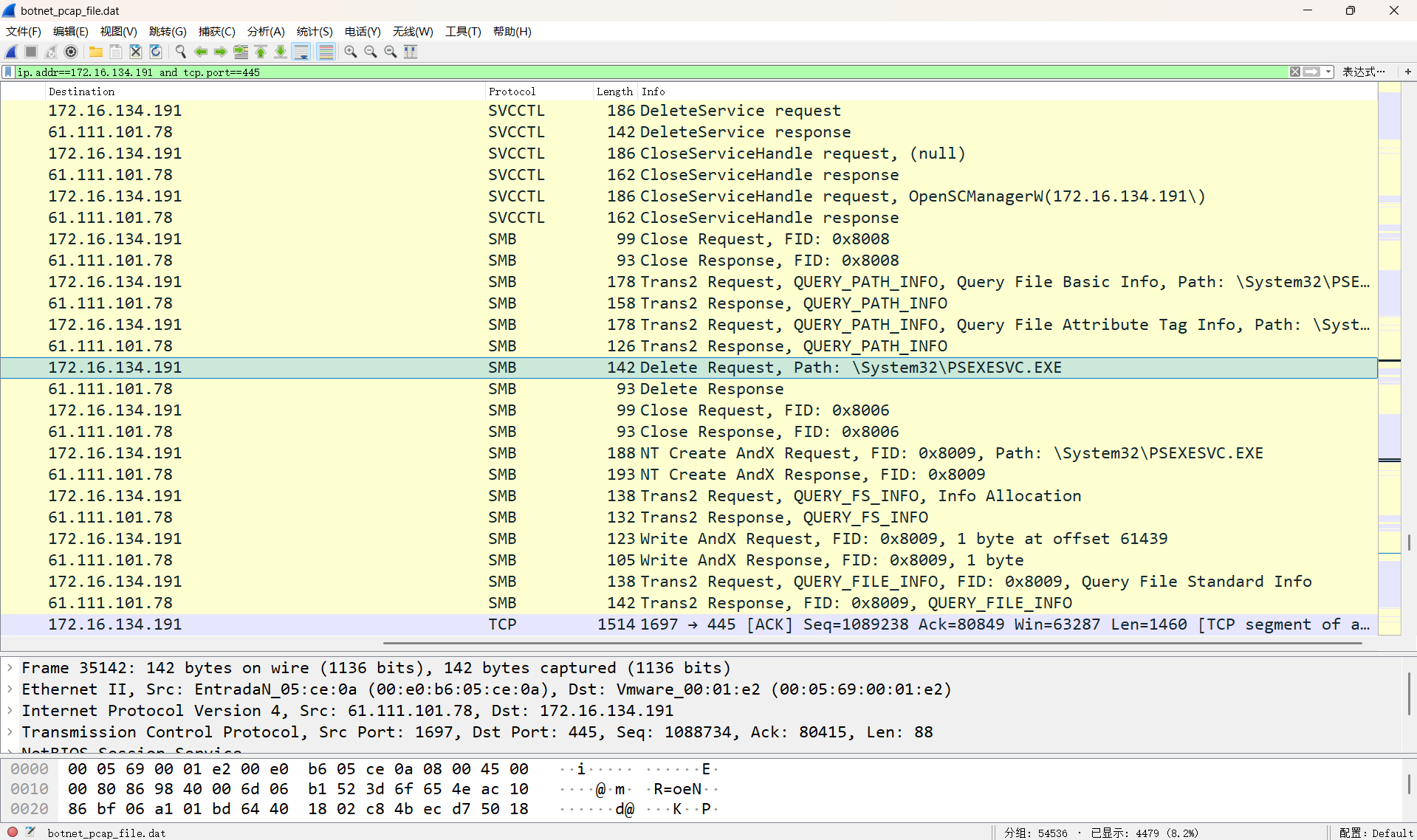Jump to the first packet
Screen dimensions: 1417x840
261,52
